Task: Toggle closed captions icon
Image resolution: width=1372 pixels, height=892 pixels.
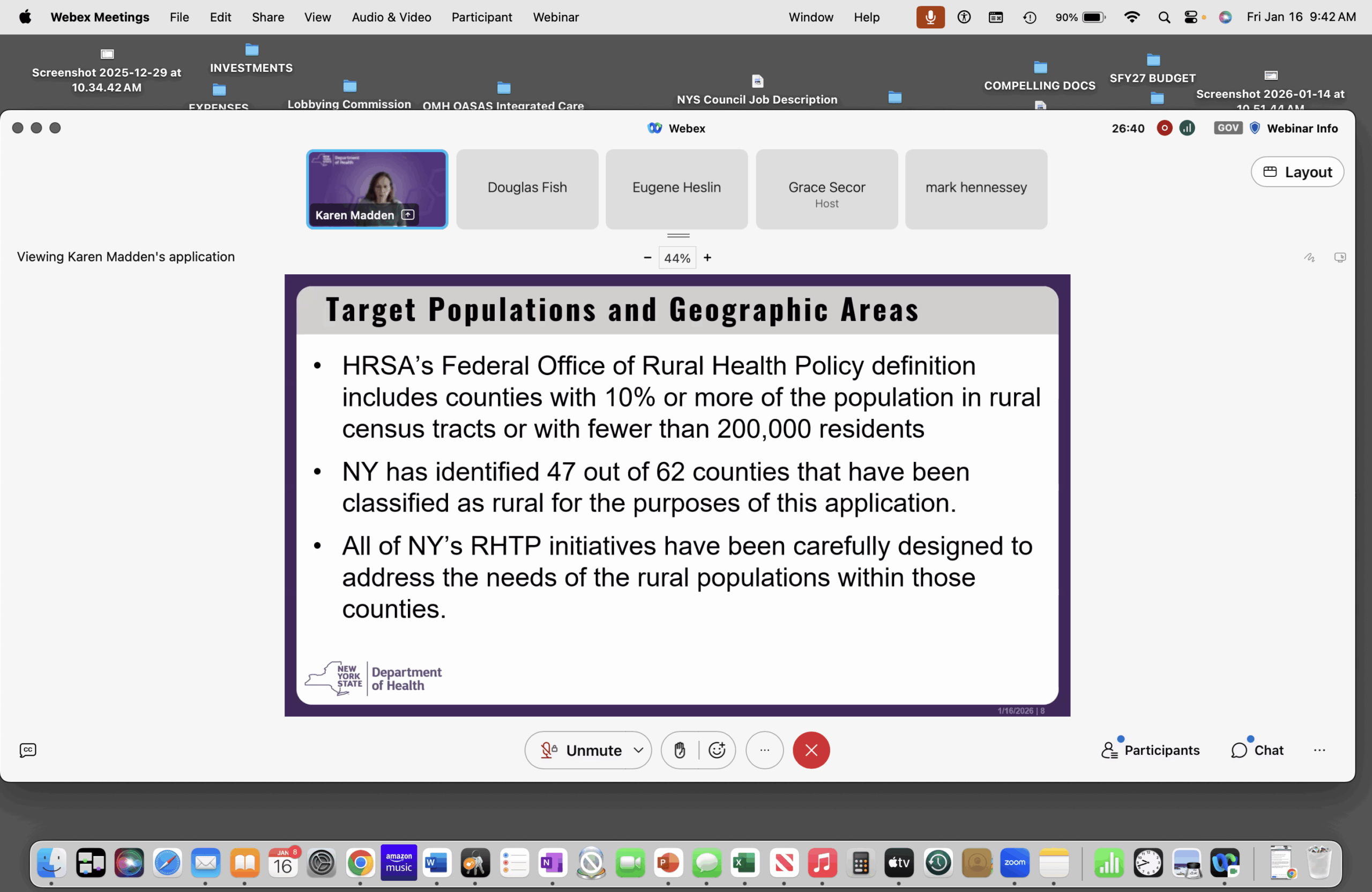Action: pyautogui.click(x=28, y=750)
